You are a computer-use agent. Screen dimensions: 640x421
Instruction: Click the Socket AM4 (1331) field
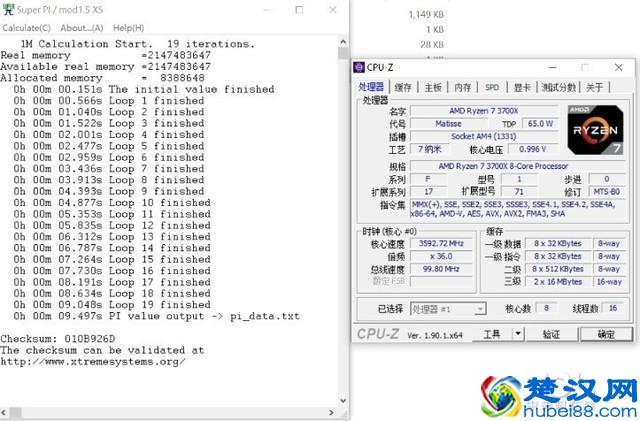point(484,136)
